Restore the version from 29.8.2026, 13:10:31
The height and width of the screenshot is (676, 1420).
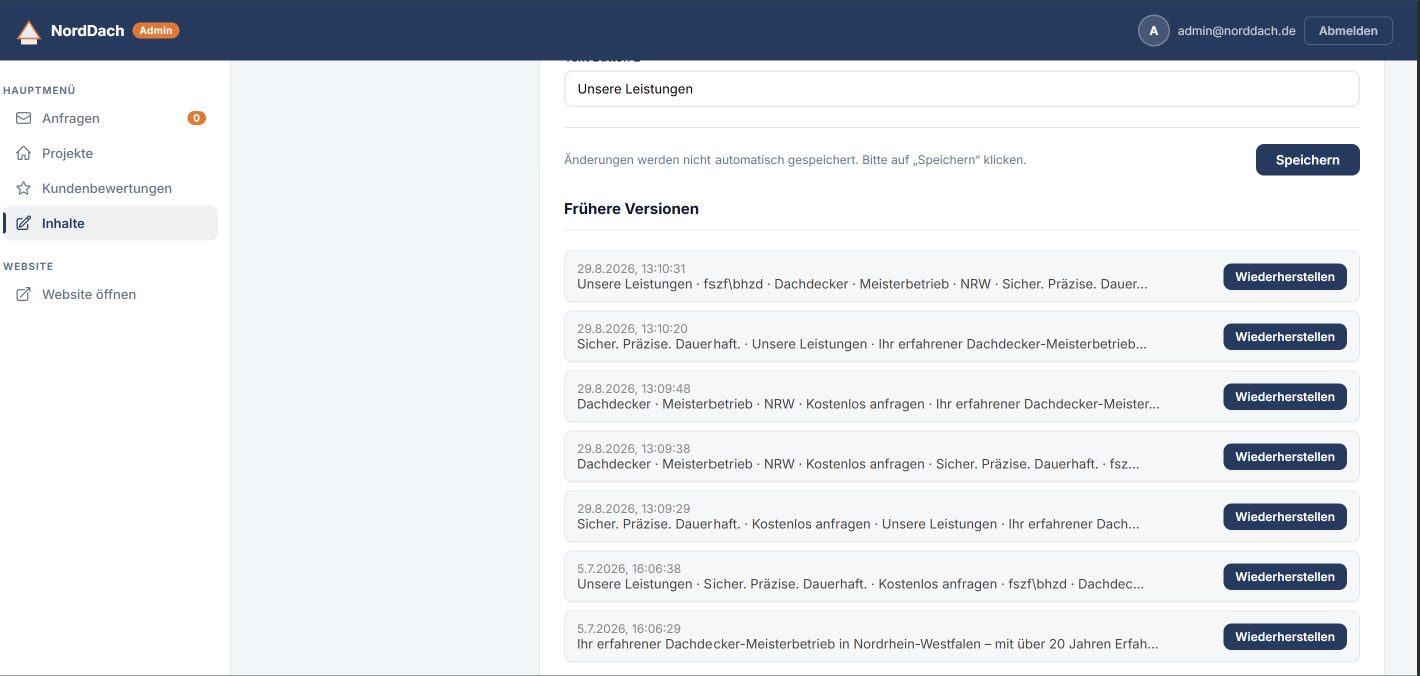[1285, 277]
